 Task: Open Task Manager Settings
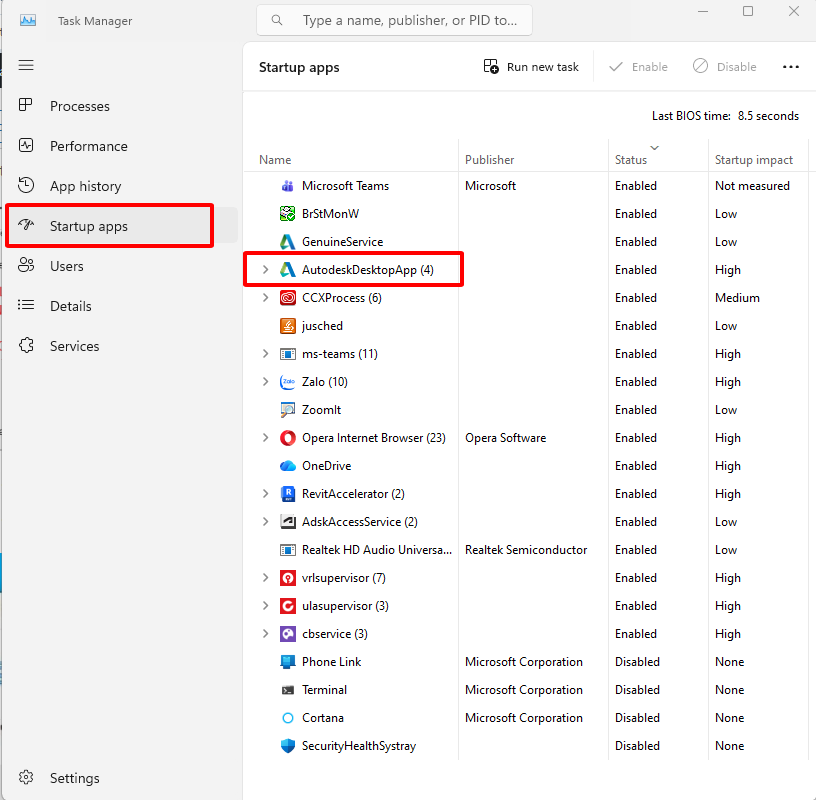(74, 778)
